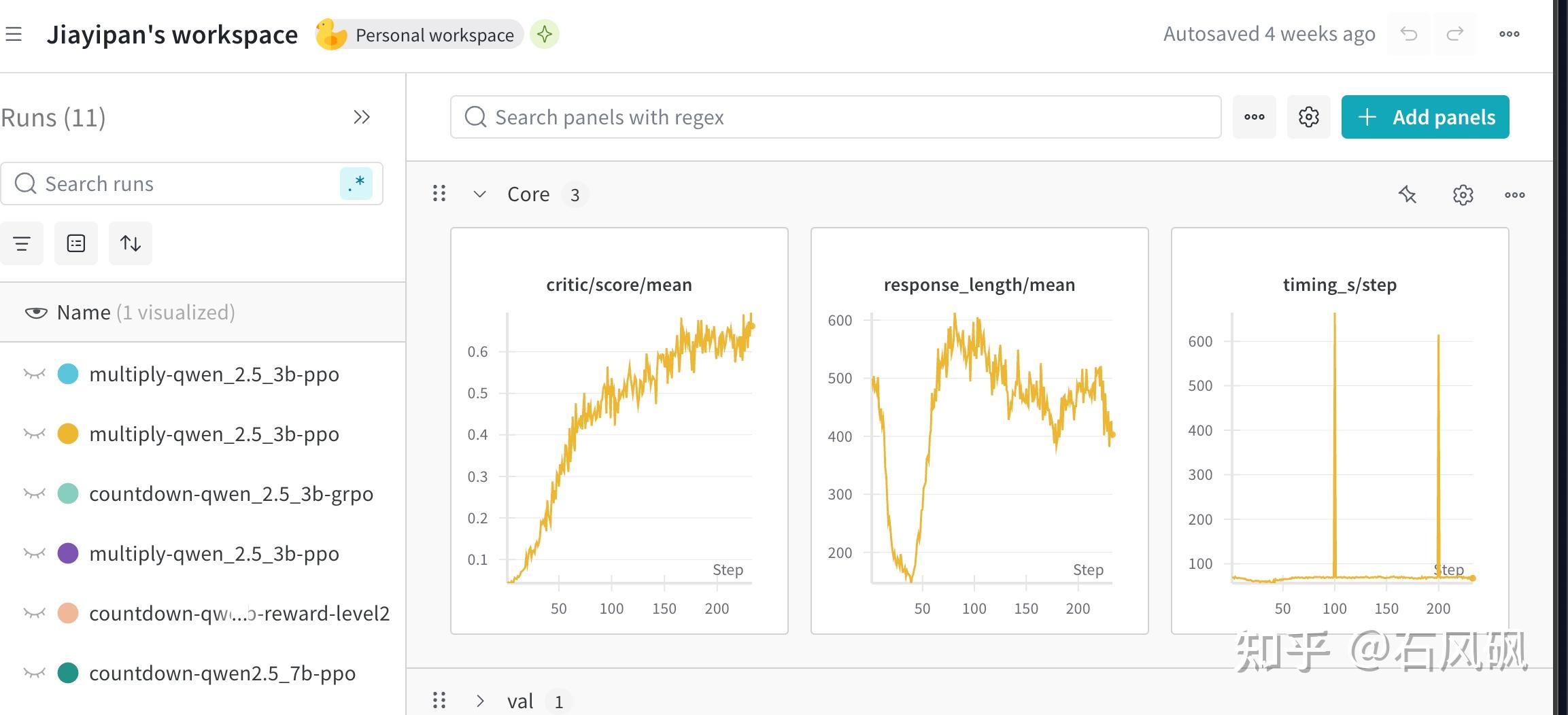Image resolution: width=1568 pixels, height=715 pixels.
Task: Open workspace settings gear beside the panel search
Action: click(x=1309, y=117)
